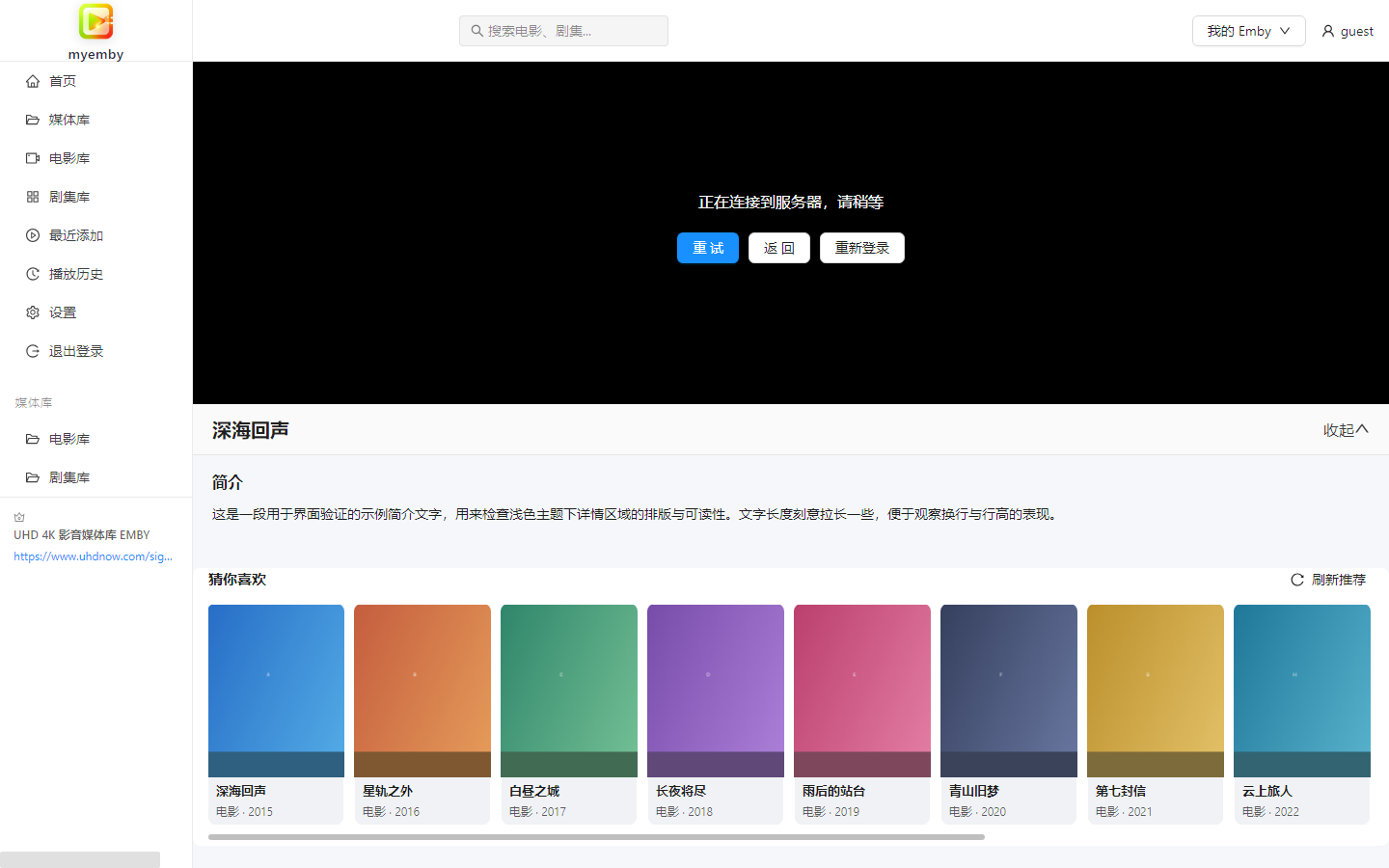The height and width of the screenshot is (868, 1389).
Task: Click the play-circle icon beside 最近添加
Action: tap(33, 235)
